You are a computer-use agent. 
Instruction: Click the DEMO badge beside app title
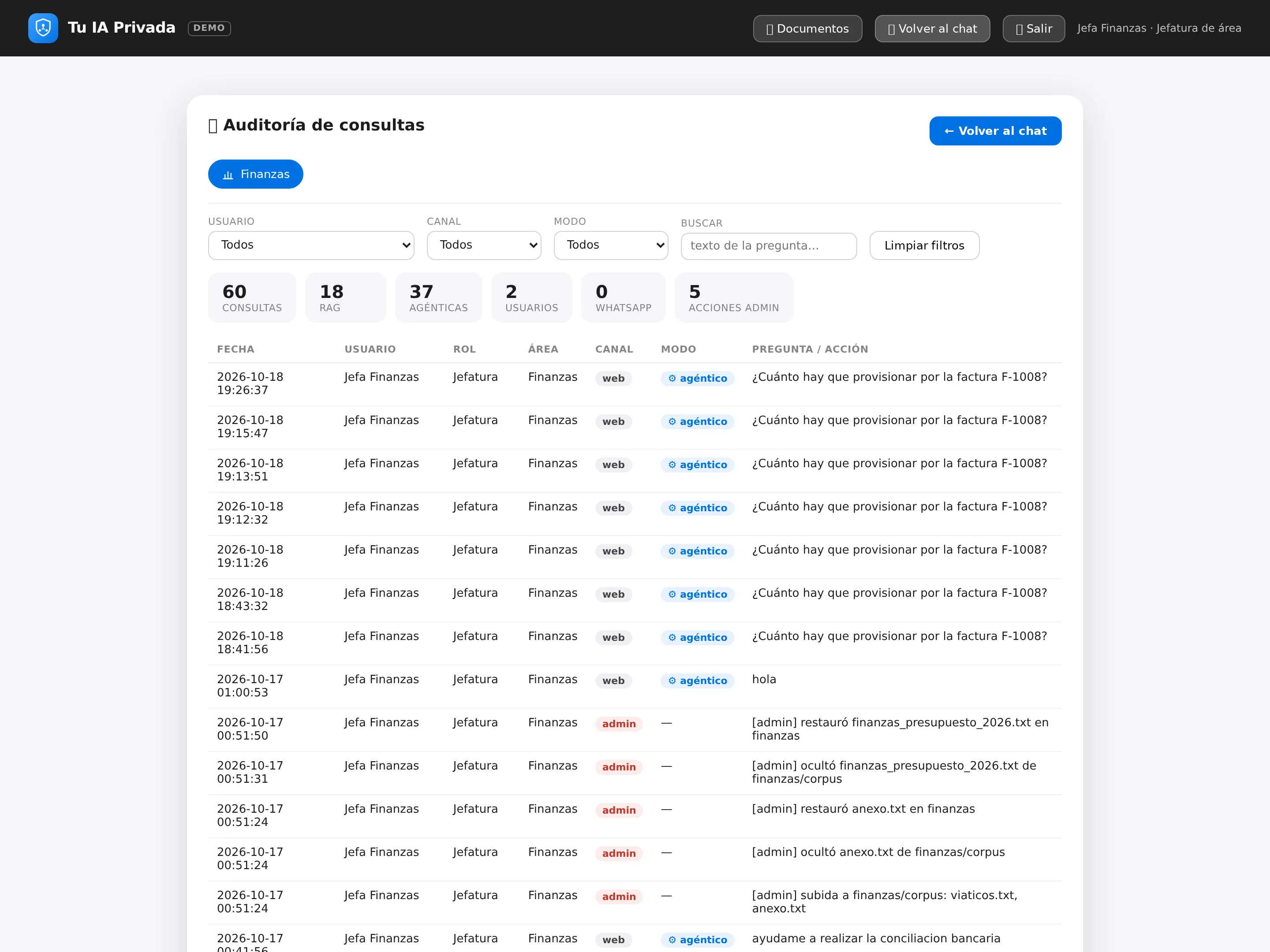click(x=209, y=28)
